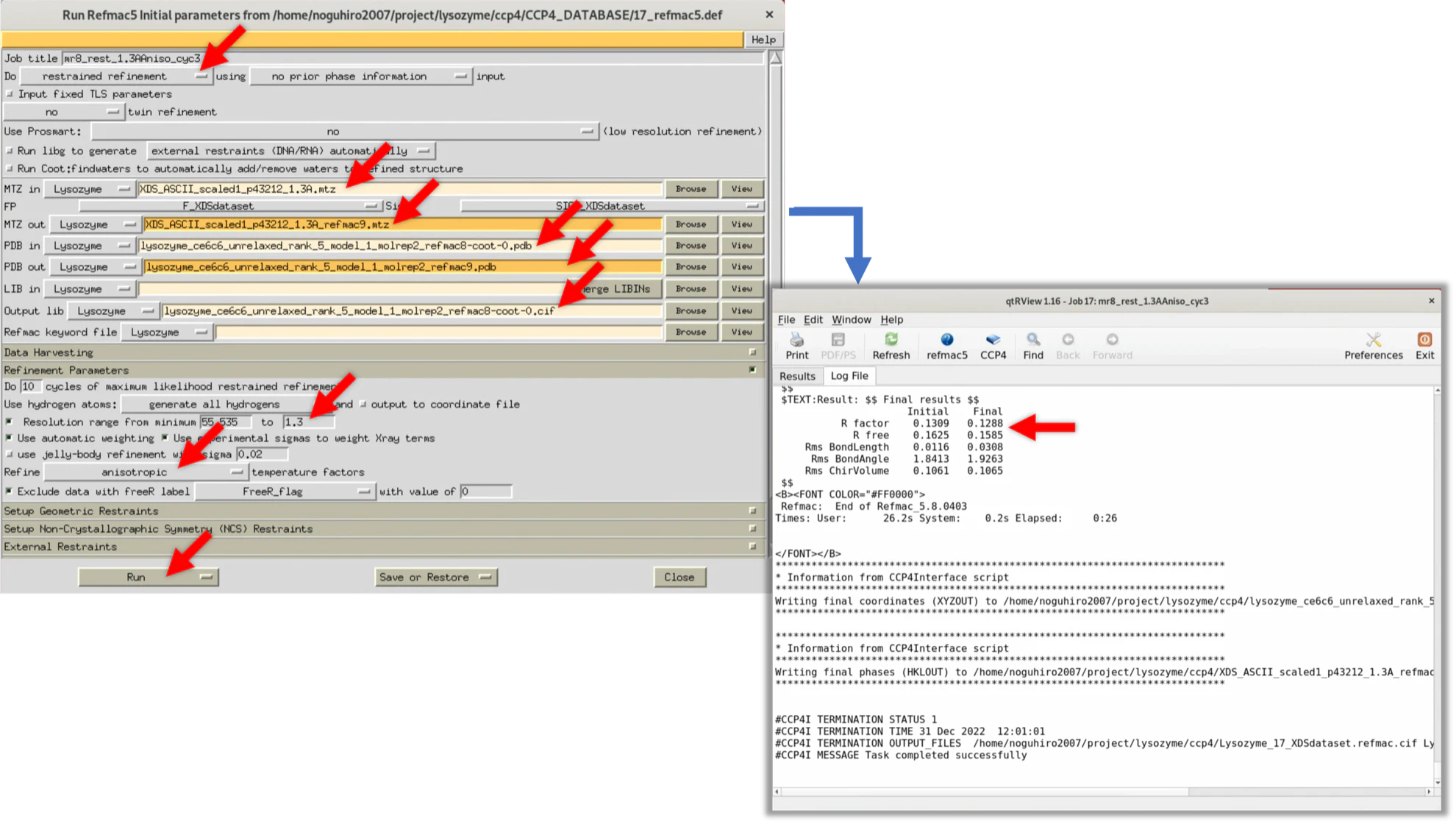1456x824 pixels.
Task: Toggle Use automatic weighting checkbox
Action: [x=10, y=438]
